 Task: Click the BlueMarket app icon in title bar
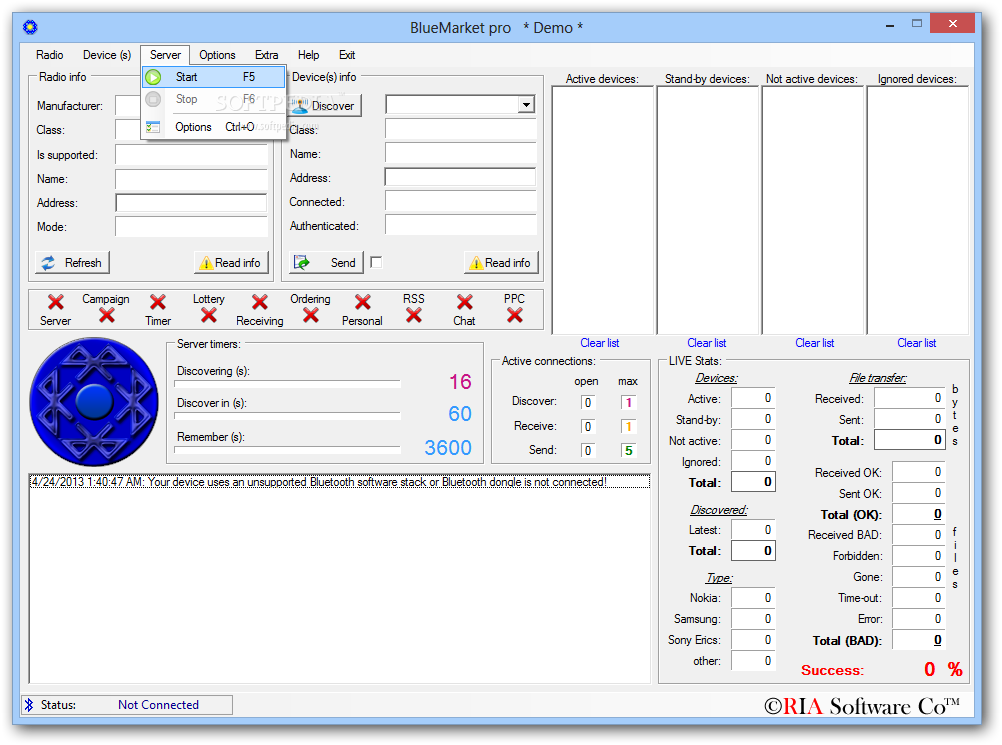[30, 27]
